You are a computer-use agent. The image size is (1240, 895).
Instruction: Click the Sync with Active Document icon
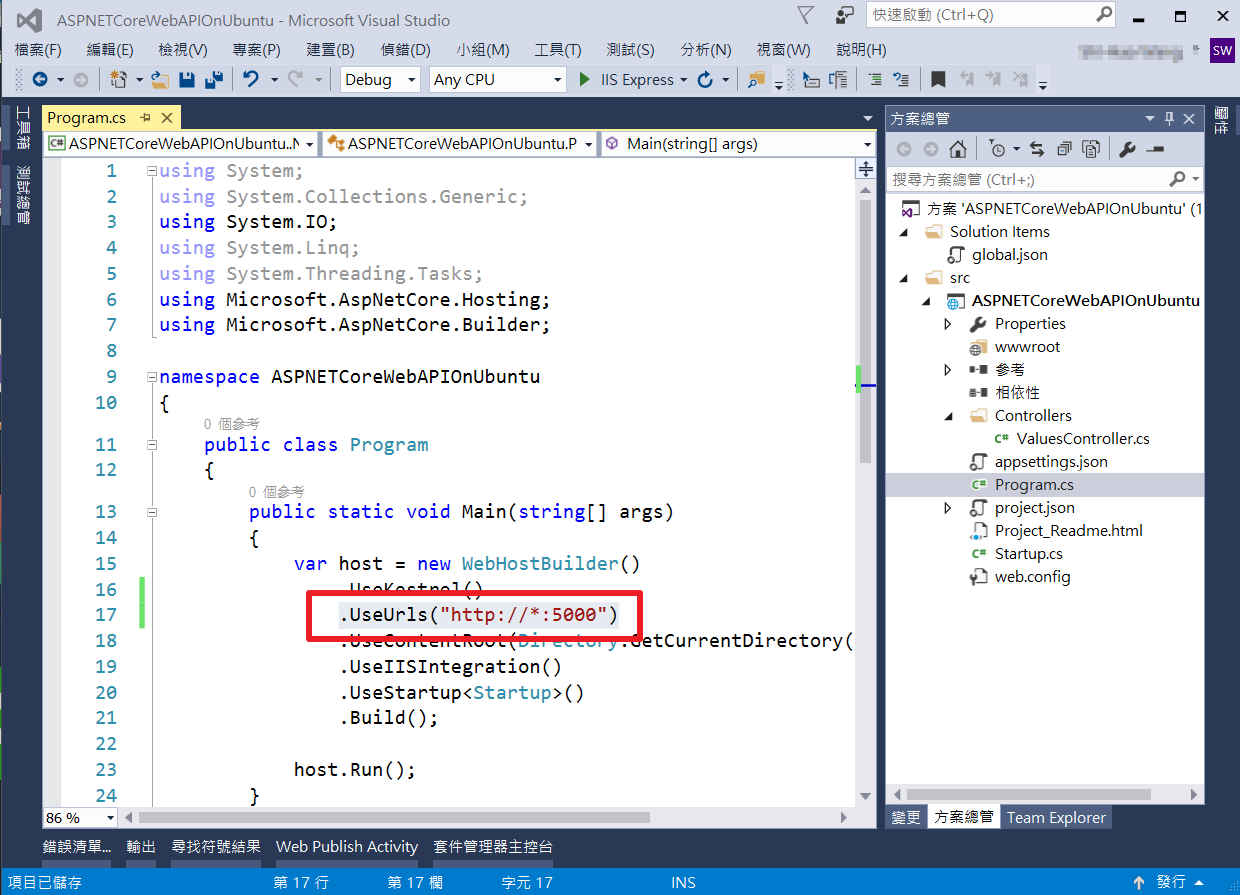(x=1037, y=149)
